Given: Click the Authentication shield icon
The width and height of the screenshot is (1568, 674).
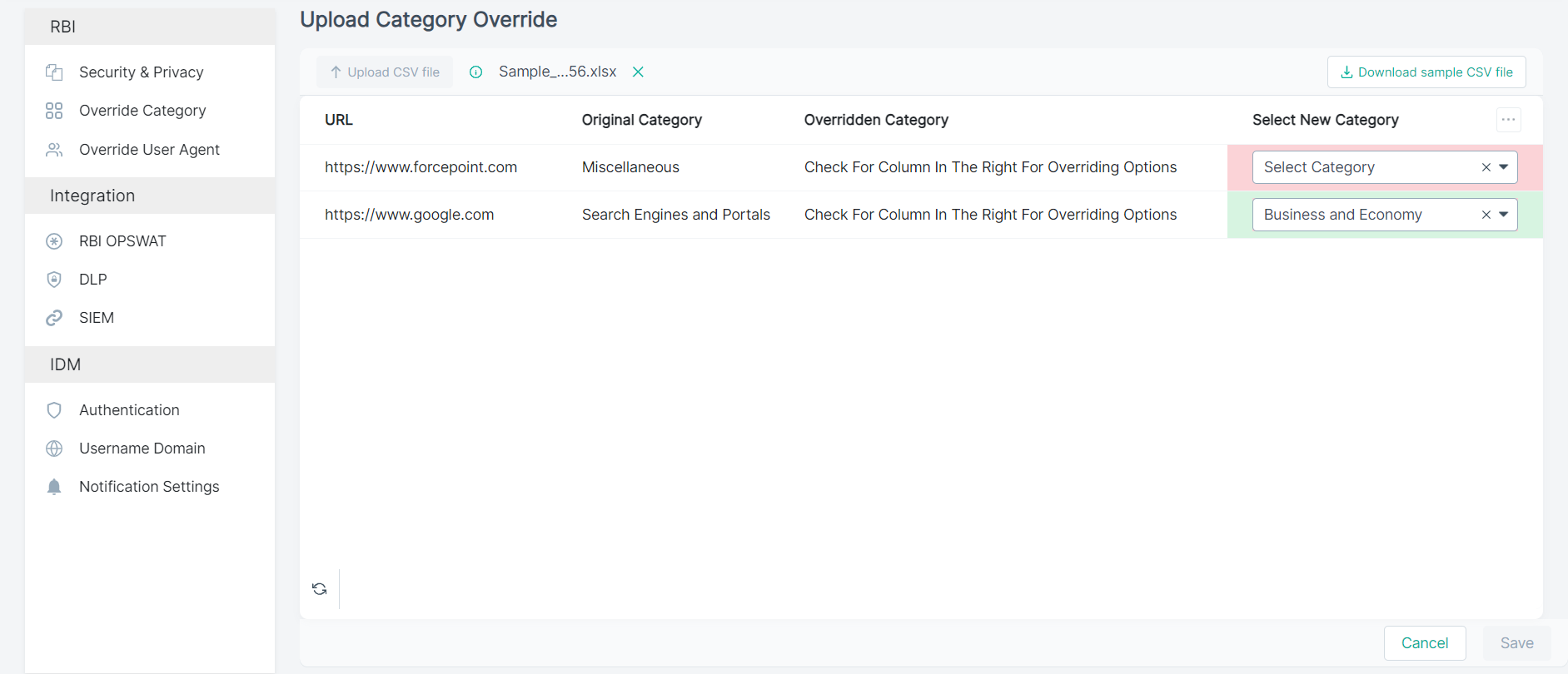Looking at the screenshot, I should click(54, 410).
